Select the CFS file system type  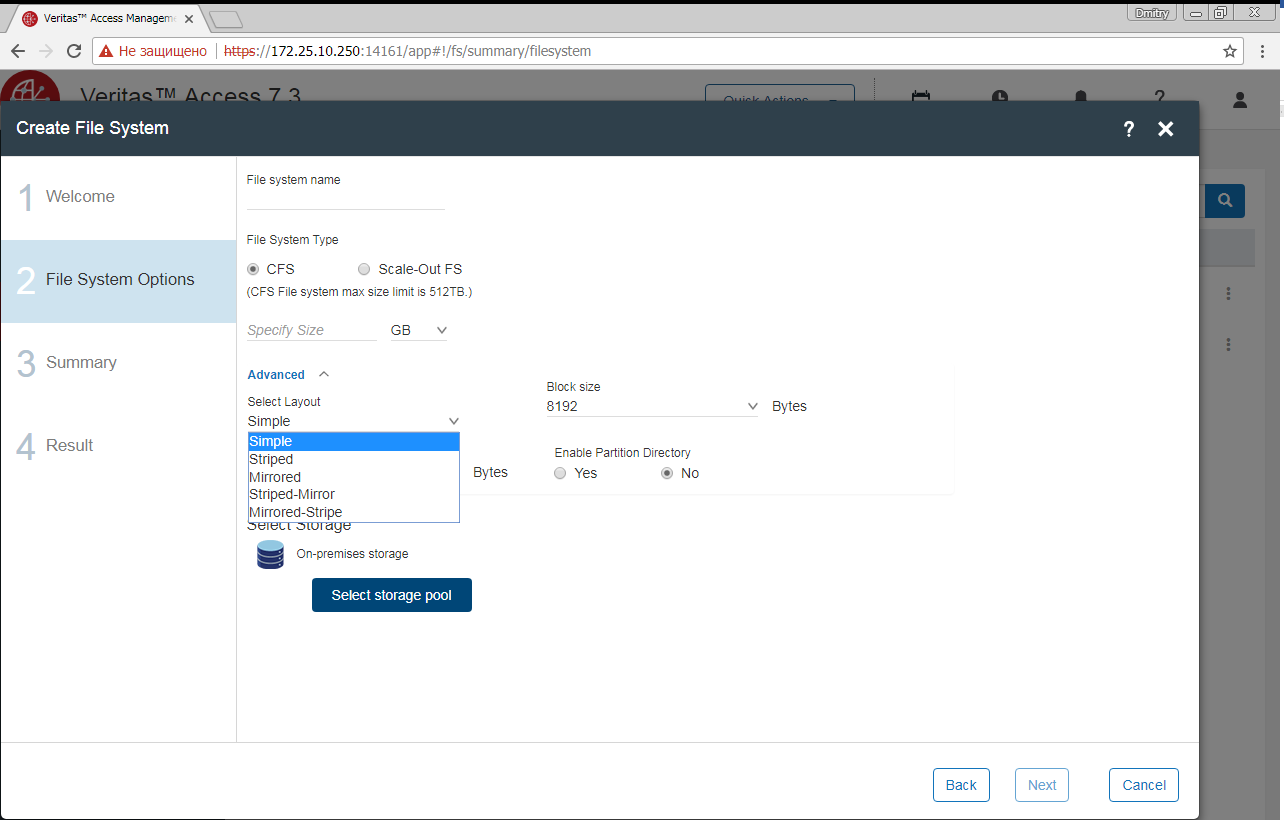(x=253, y=268)
